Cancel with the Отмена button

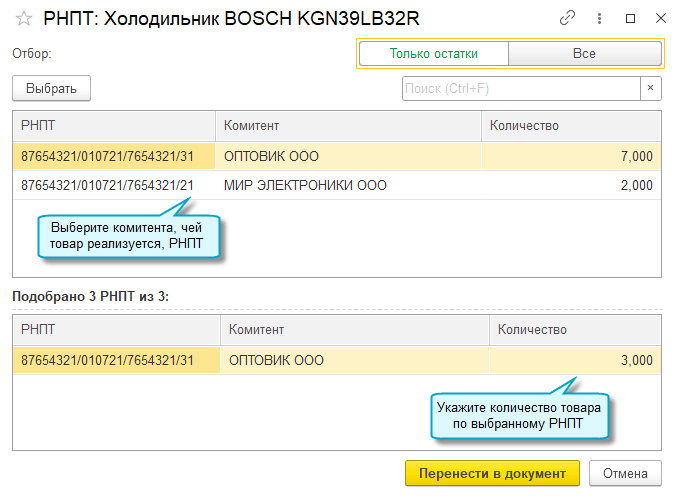(x=625, y=473)
